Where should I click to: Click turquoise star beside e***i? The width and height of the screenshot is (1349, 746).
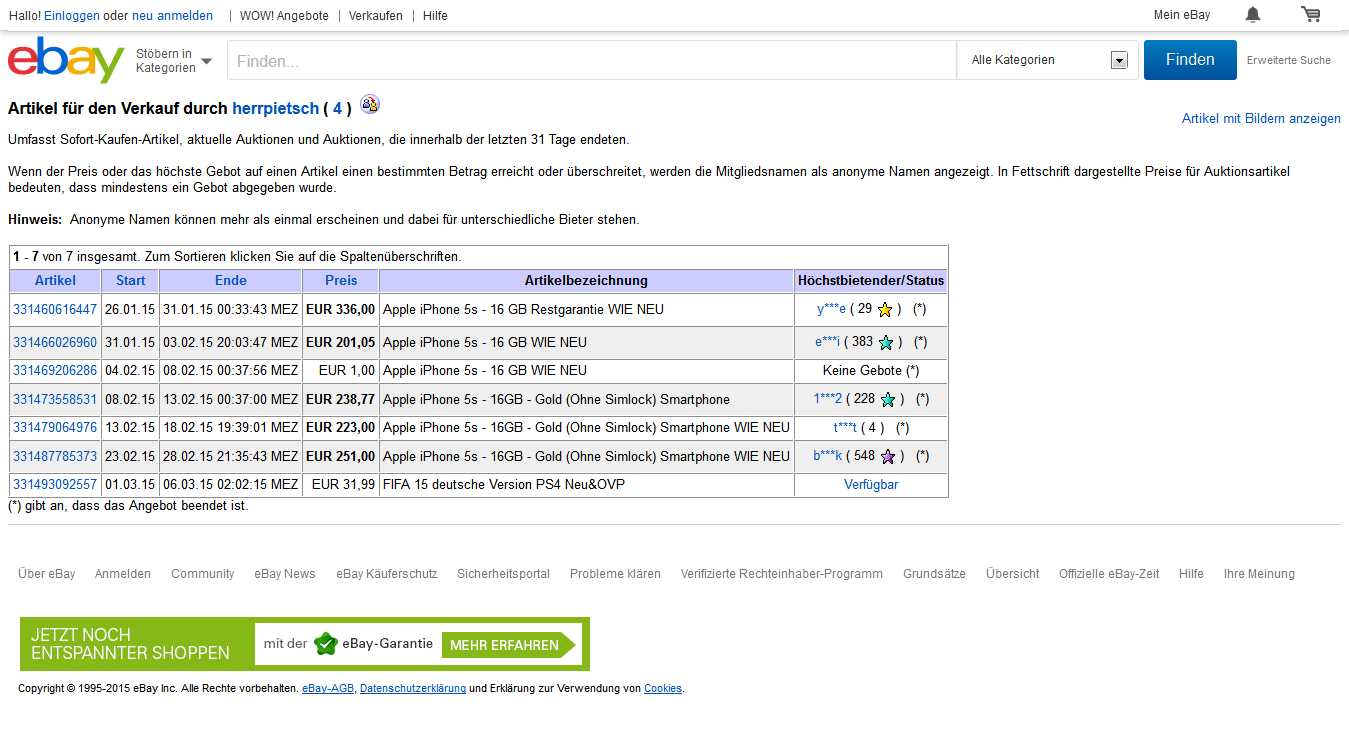885,343
